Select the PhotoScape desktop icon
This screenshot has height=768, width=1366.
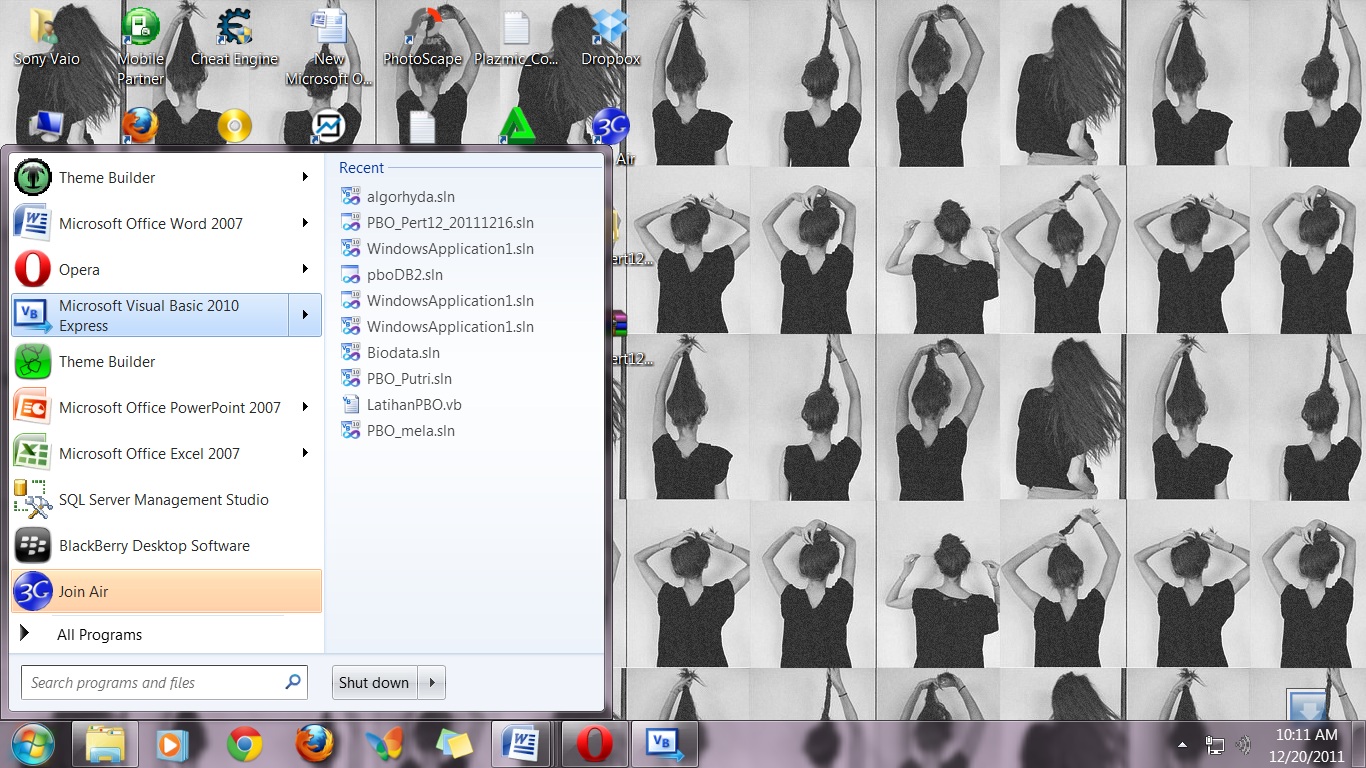(422, 38)
